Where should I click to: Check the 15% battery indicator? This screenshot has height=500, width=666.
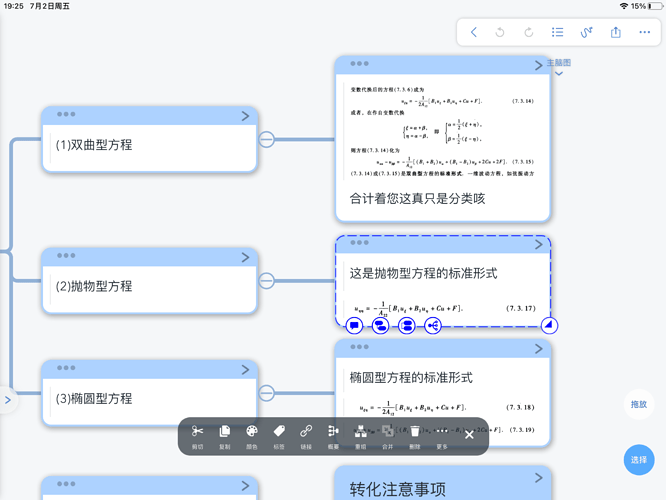pyautogui.click(x=646, y=6)
